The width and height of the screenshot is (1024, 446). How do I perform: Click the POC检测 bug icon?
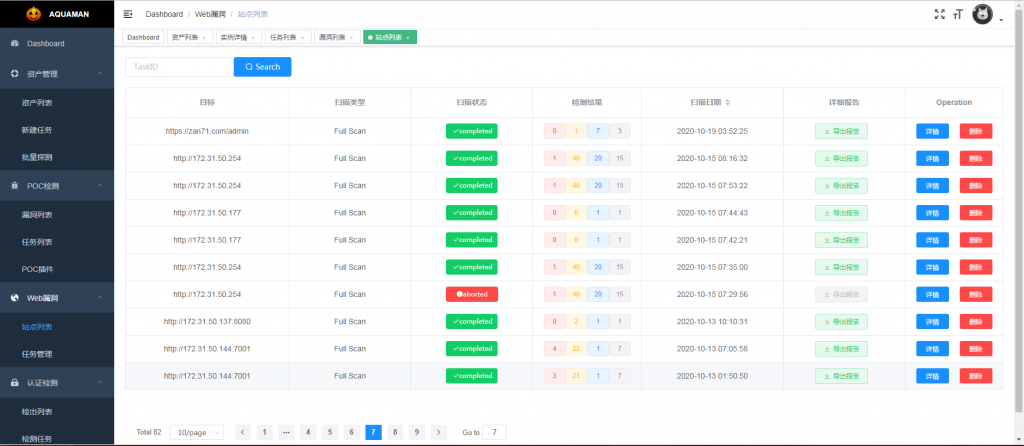15,186
